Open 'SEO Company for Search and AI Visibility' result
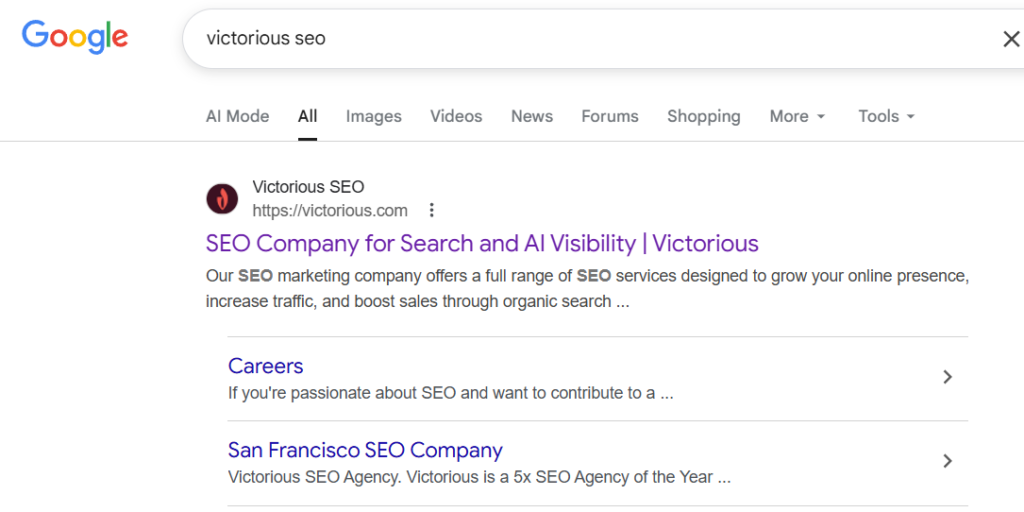The height and width of the screenshot is (512, 1024). tap(482, 243)
